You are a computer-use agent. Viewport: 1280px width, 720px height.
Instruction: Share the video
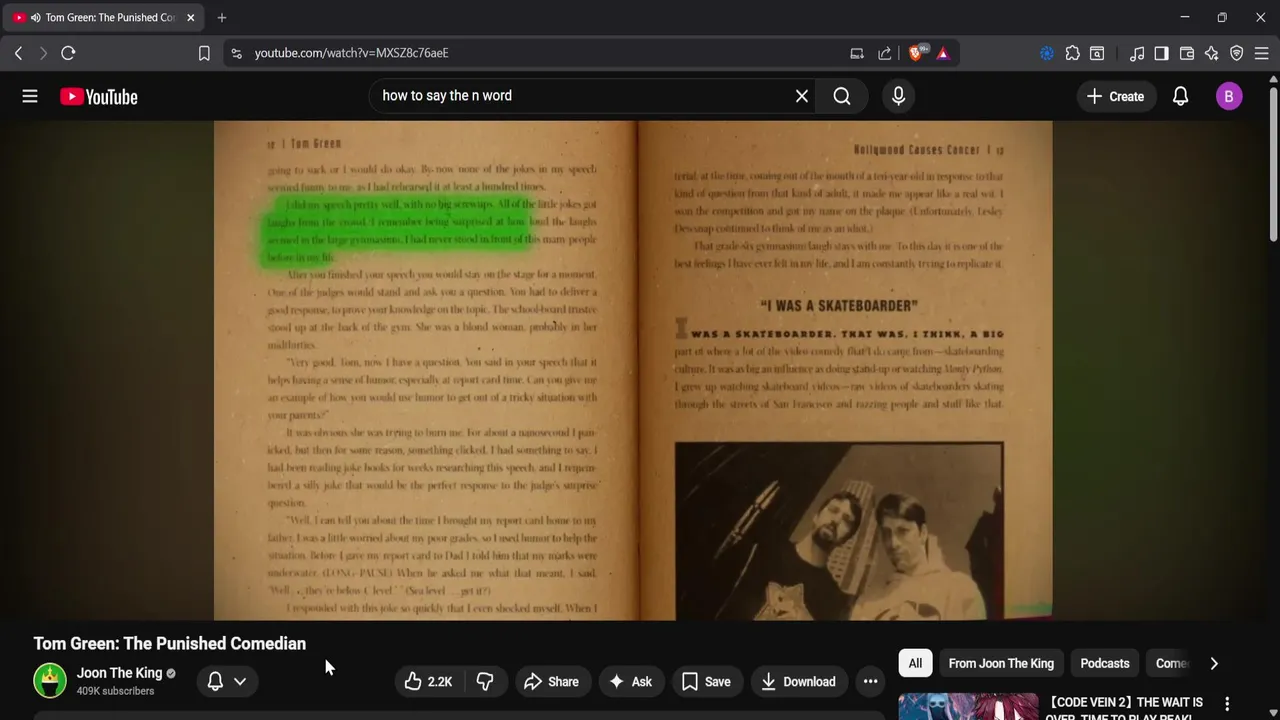point(552,681)
